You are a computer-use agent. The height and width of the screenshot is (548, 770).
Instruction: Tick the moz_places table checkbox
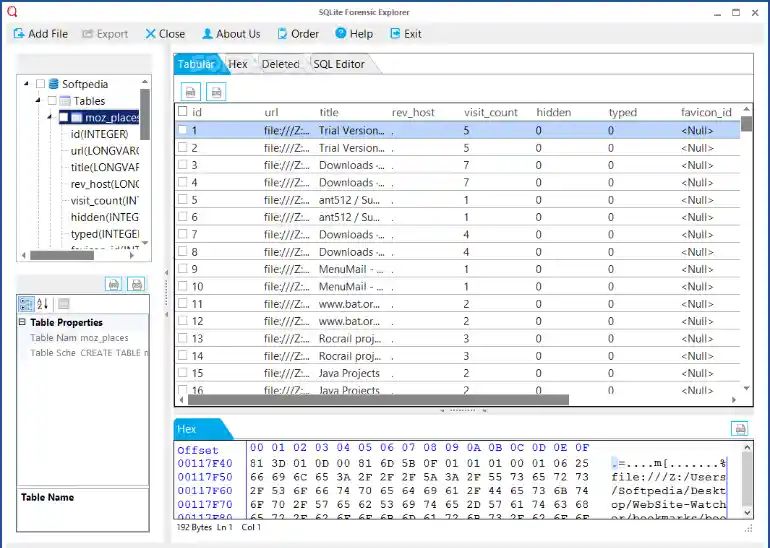pyautogui.click(x=63, y=117)
